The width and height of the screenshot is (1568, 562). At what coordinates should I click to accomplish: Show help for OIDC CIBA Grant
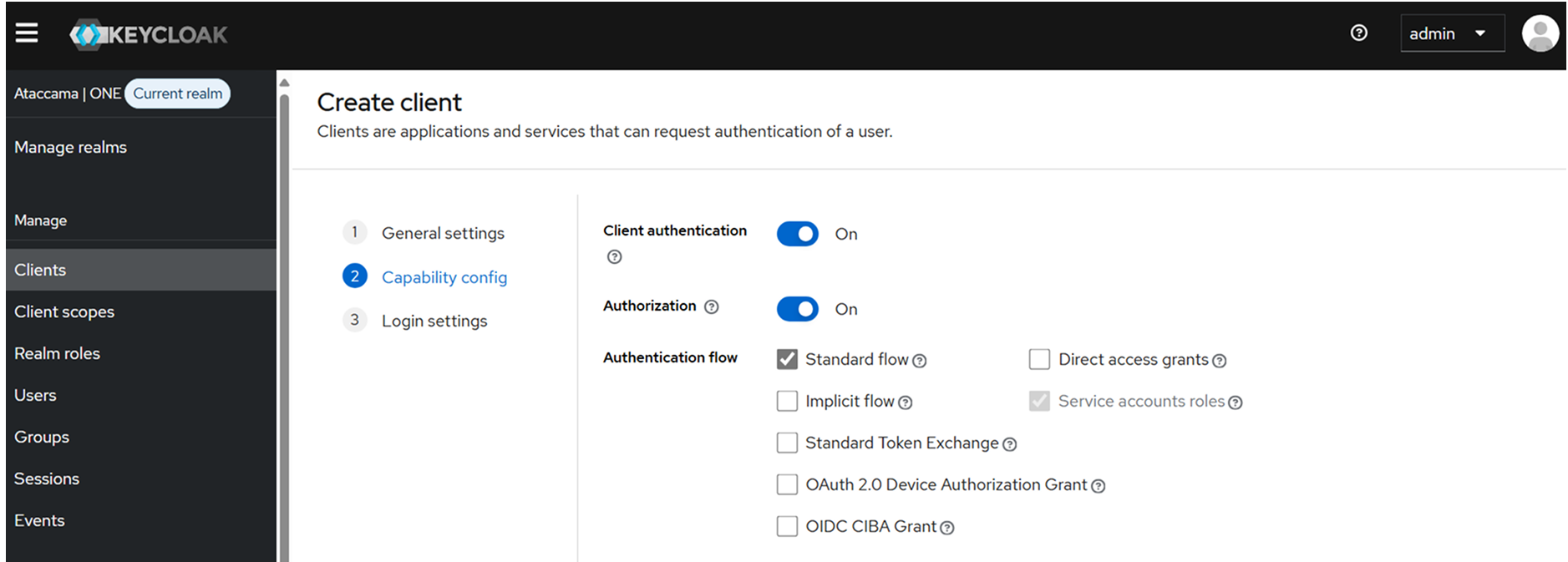point(947,528)
